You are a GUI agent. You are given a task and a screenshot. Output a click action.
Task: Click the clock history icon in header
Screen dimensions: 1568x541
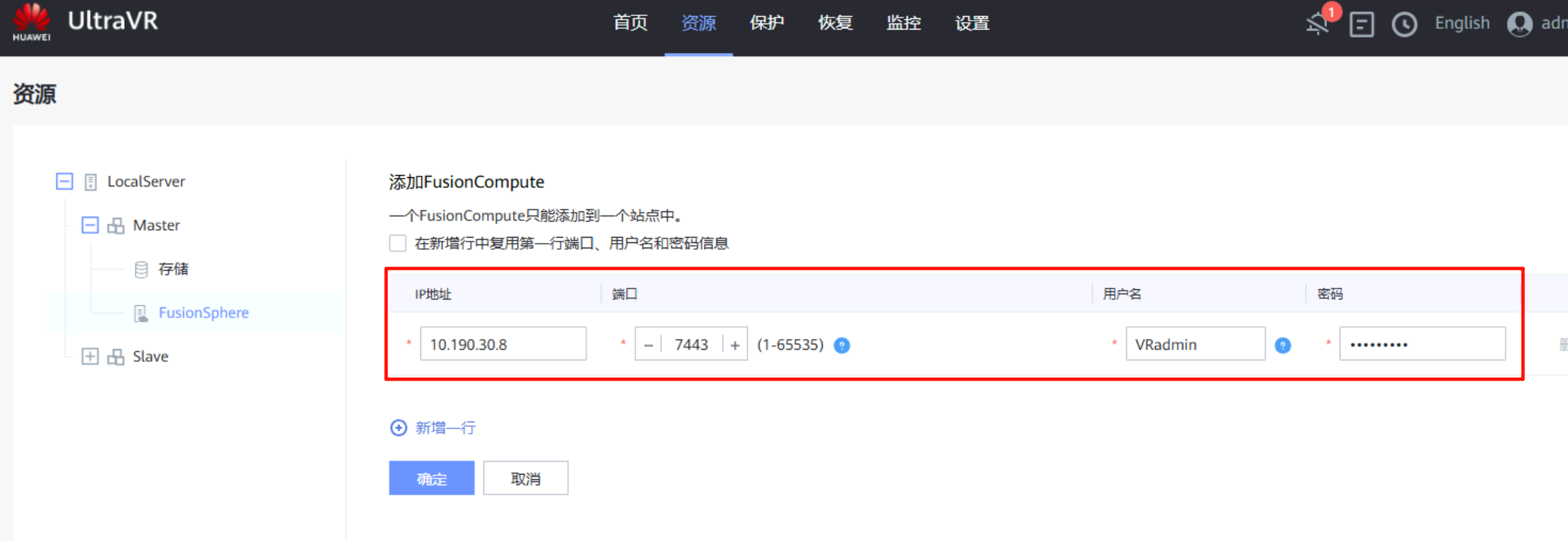pyautogui.click(x=1404, y=25)
